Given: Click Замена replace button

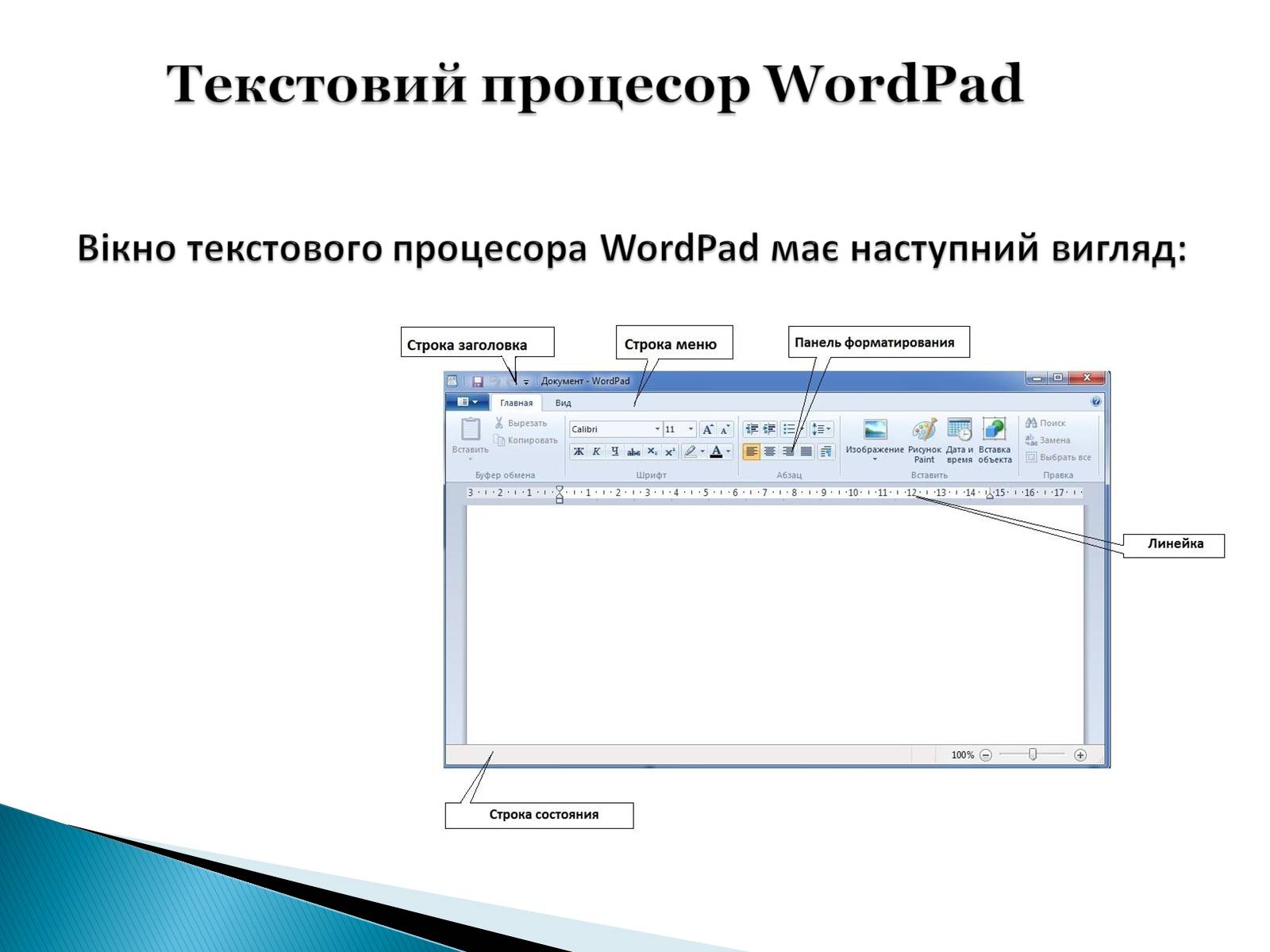Looking at the screenshot, I should [1048, 440].
